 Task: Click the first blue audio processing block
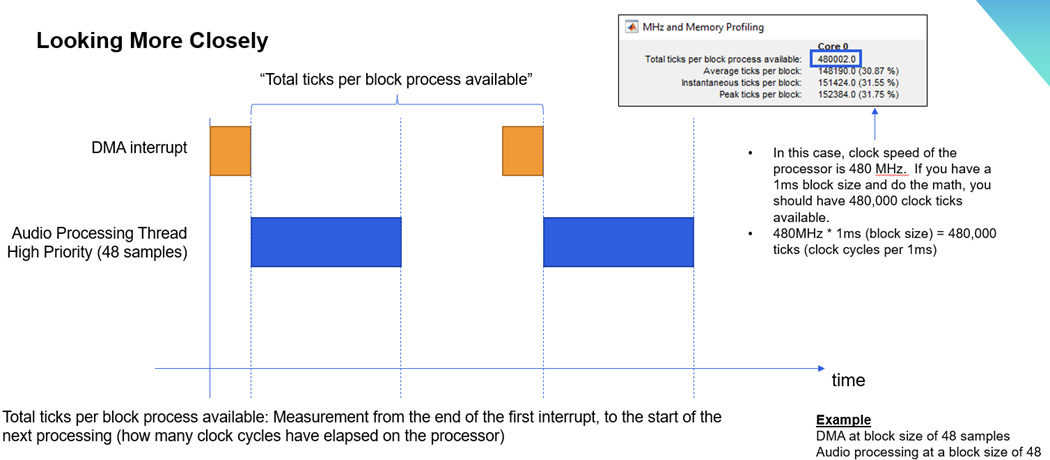pyautogui.click(x=325, y=242)
